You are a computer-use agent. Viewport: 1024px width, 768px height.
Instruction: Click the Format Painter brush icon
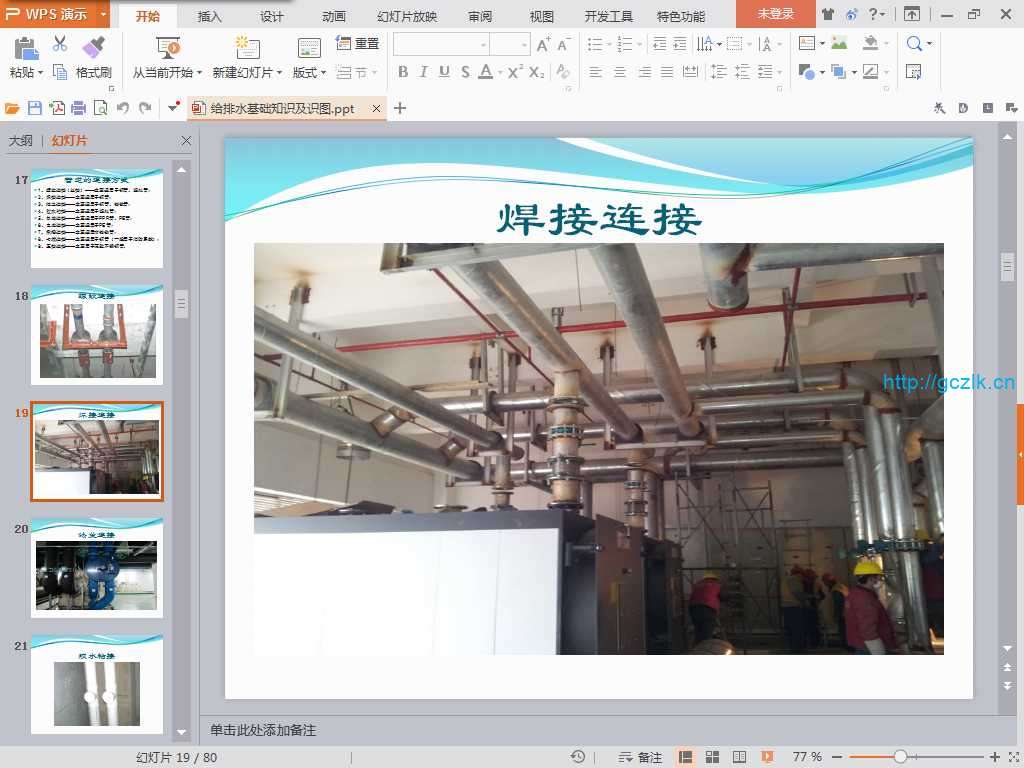pyautogui.click(x=93, y=47)
